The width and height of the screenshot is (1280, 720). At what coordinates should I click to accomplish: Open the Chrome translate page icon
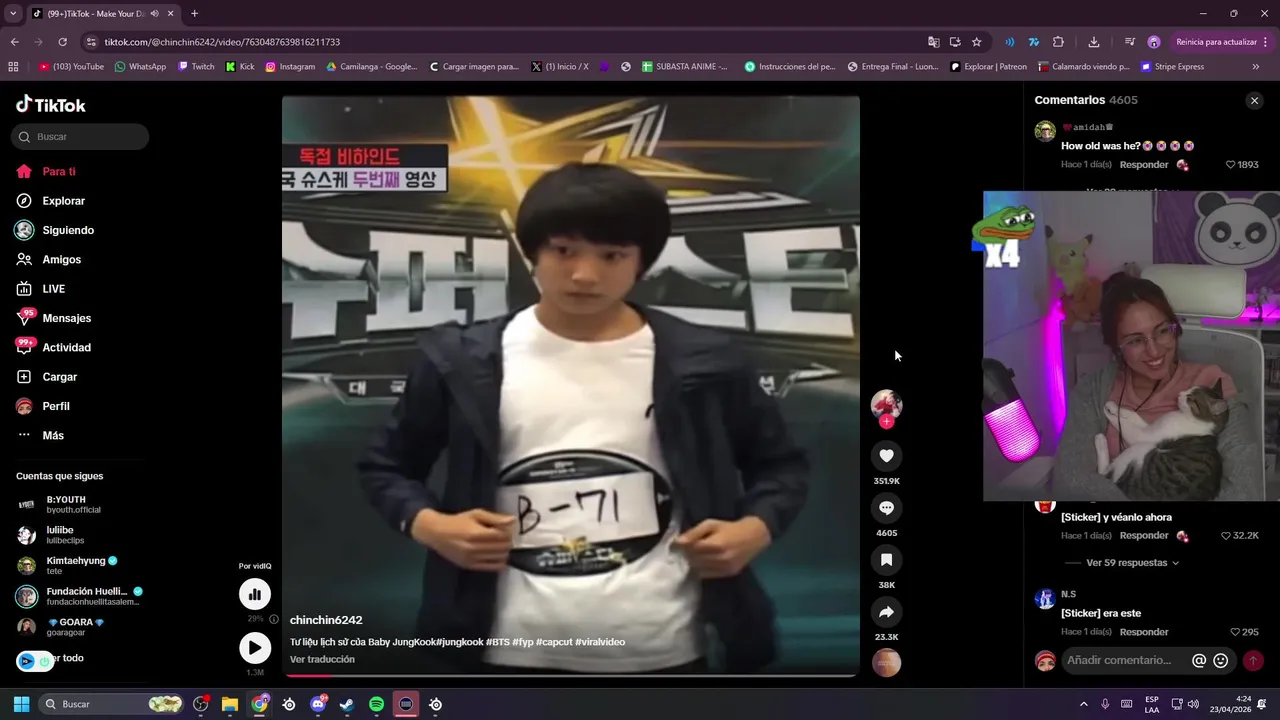coord(933,42)
